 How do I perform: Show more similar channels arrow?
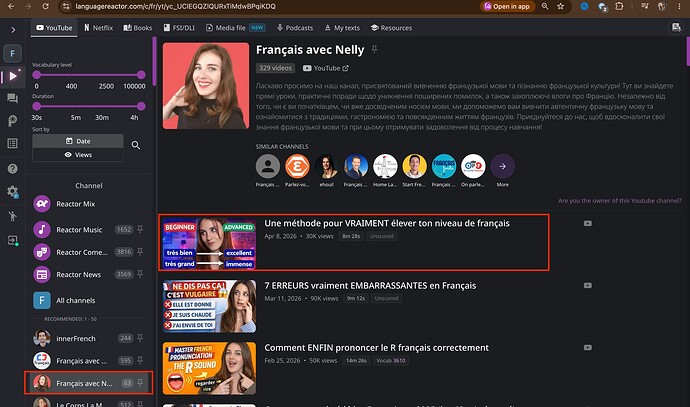pyautogui.click(x=503, y=166)
